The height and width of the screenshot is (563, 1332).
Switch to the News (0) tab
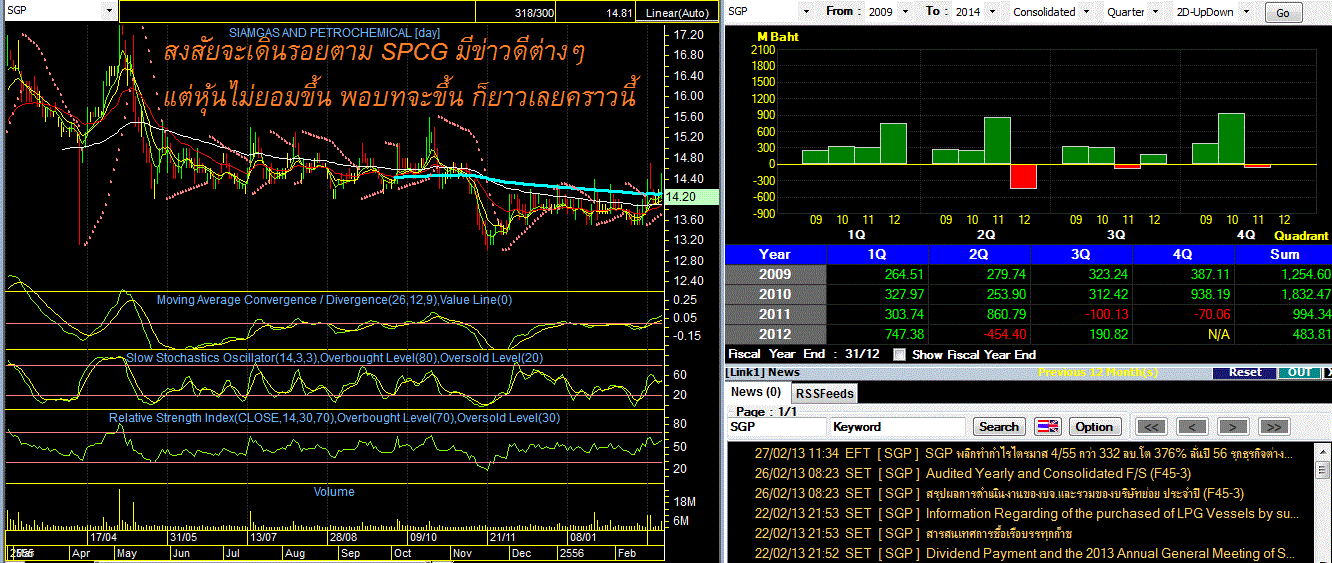(756, 392)
